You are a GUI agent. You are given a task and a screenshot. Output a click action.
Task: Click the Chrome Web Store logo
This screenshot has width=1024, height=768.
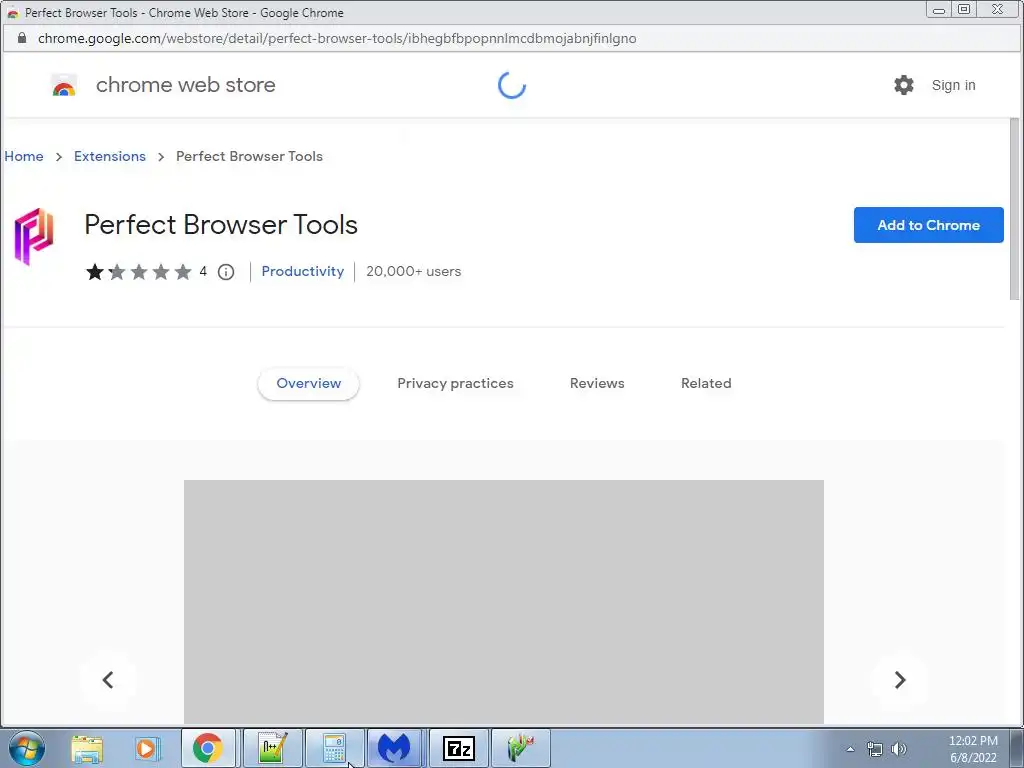(x=64, y=86)
